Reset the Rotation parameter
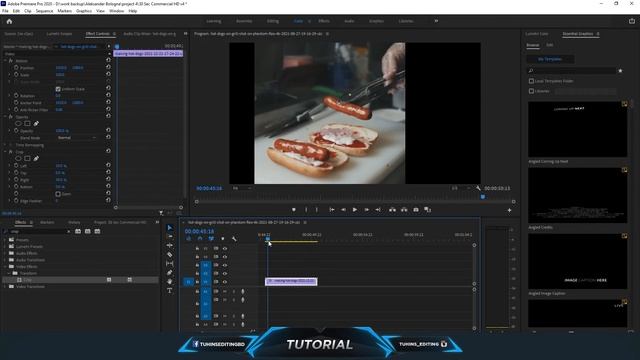The height and width of the screenshot is (360, 640). tap(108, 96)
